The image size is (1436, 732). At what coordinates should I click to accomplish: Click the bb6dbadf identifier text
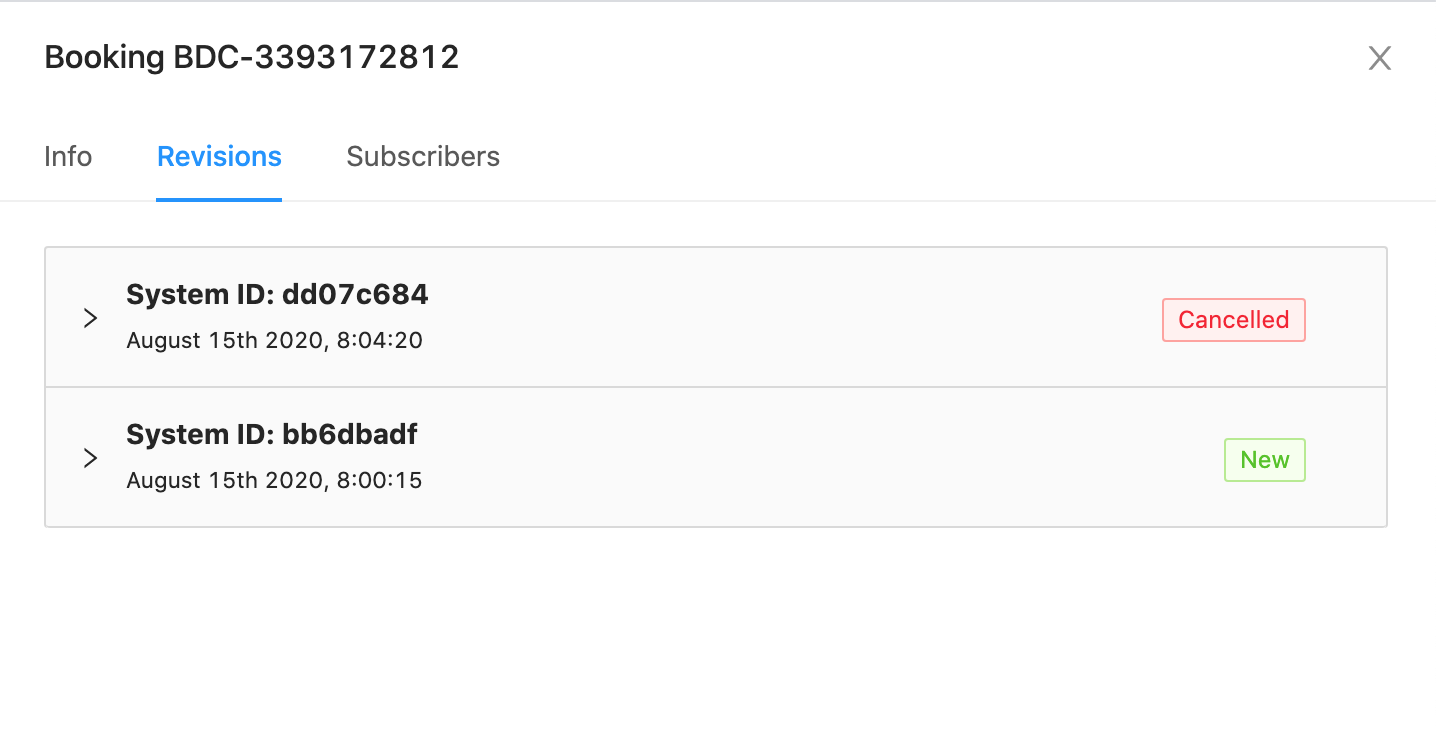click(x=350, y=435)
